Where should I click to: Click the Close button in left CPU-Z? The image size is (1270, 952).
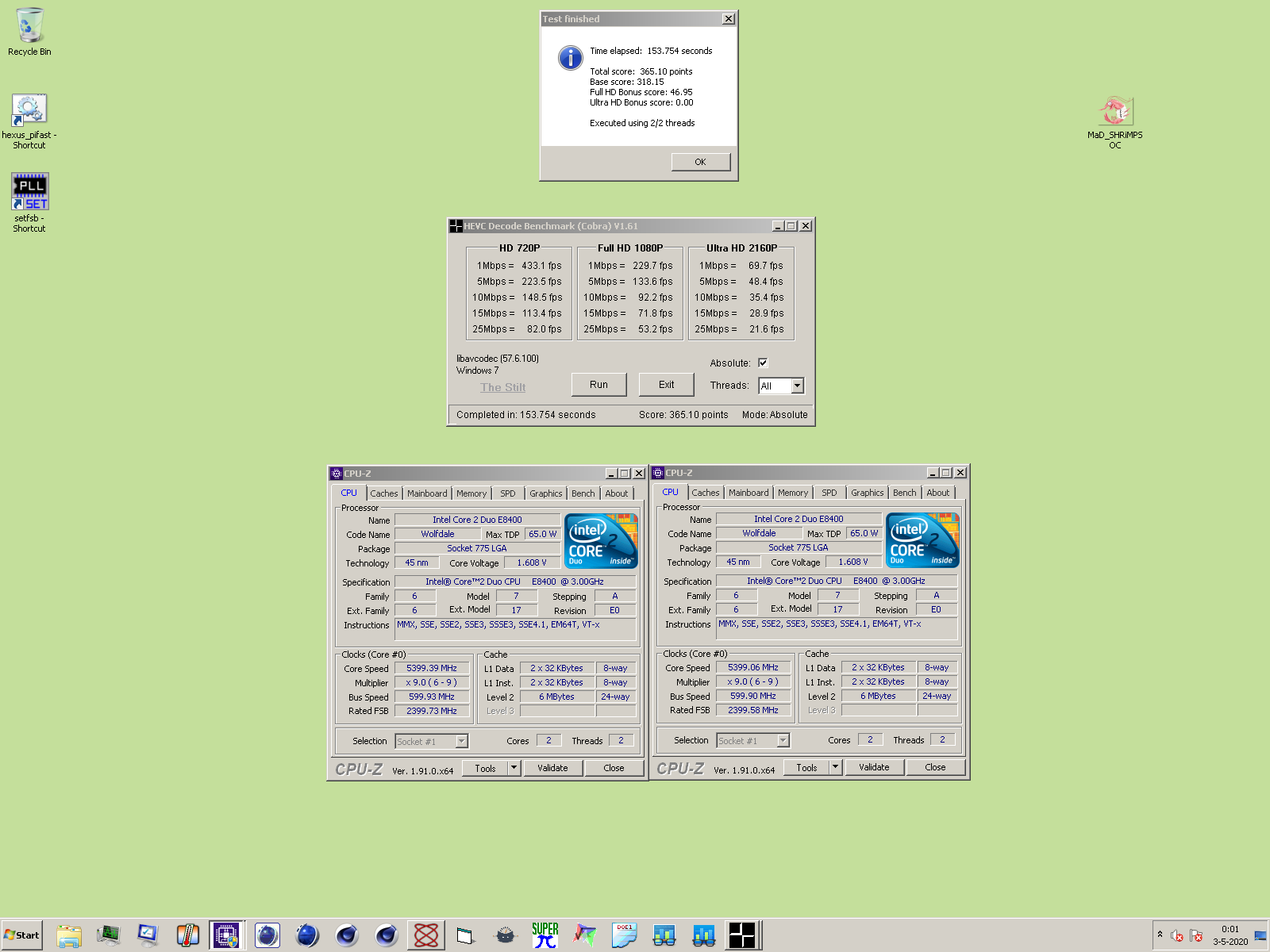pos(614,768)
